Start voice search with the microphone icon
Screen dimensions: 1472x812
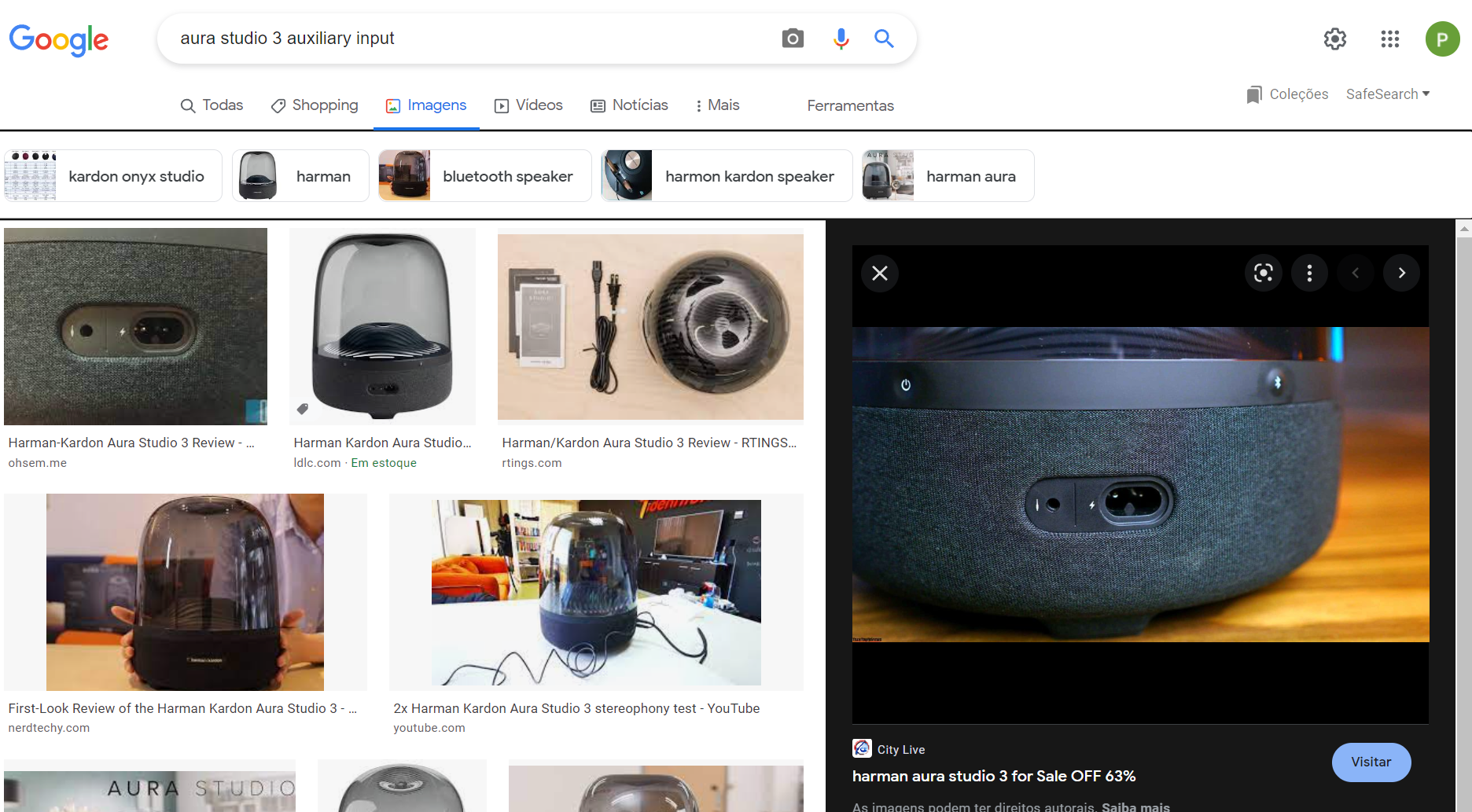click(841, 39)
